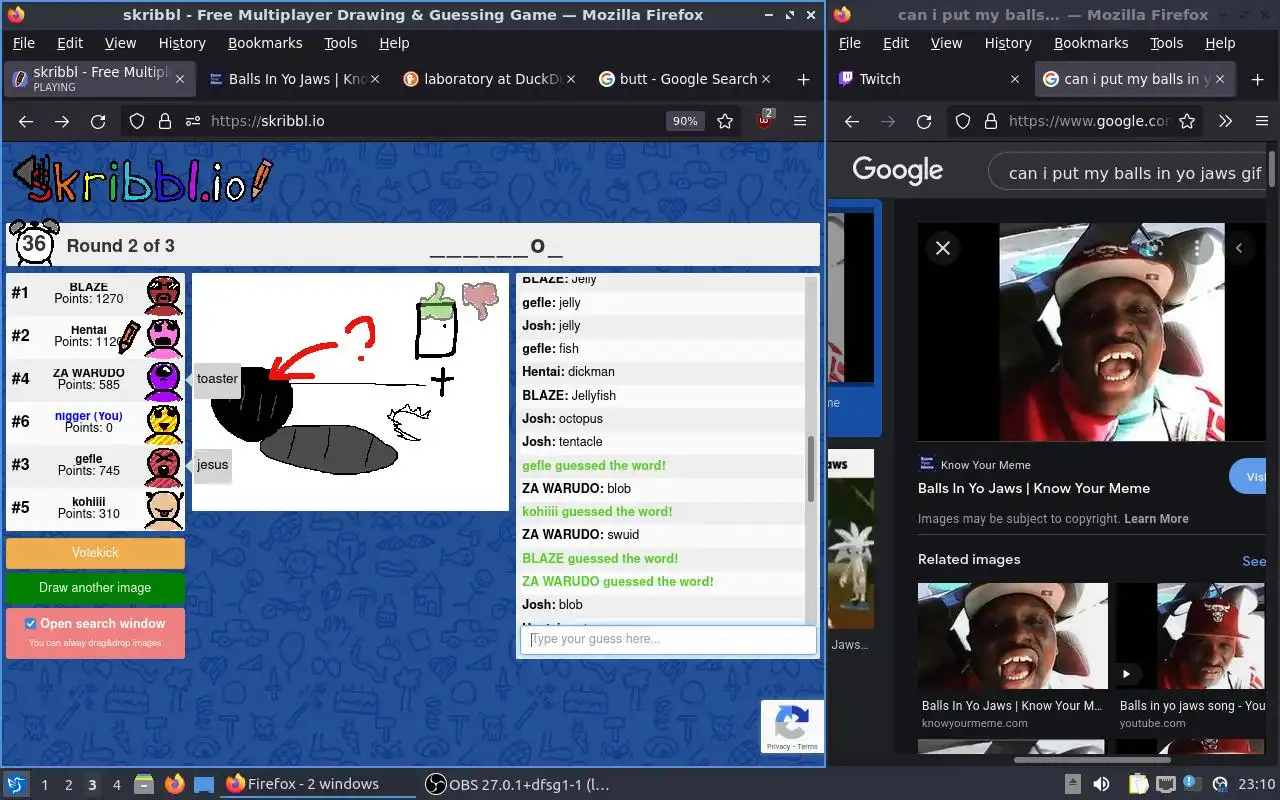Open a new tab in the Google window
The height and width of the screenshot is (800, 1280).
pos(1257,79)
